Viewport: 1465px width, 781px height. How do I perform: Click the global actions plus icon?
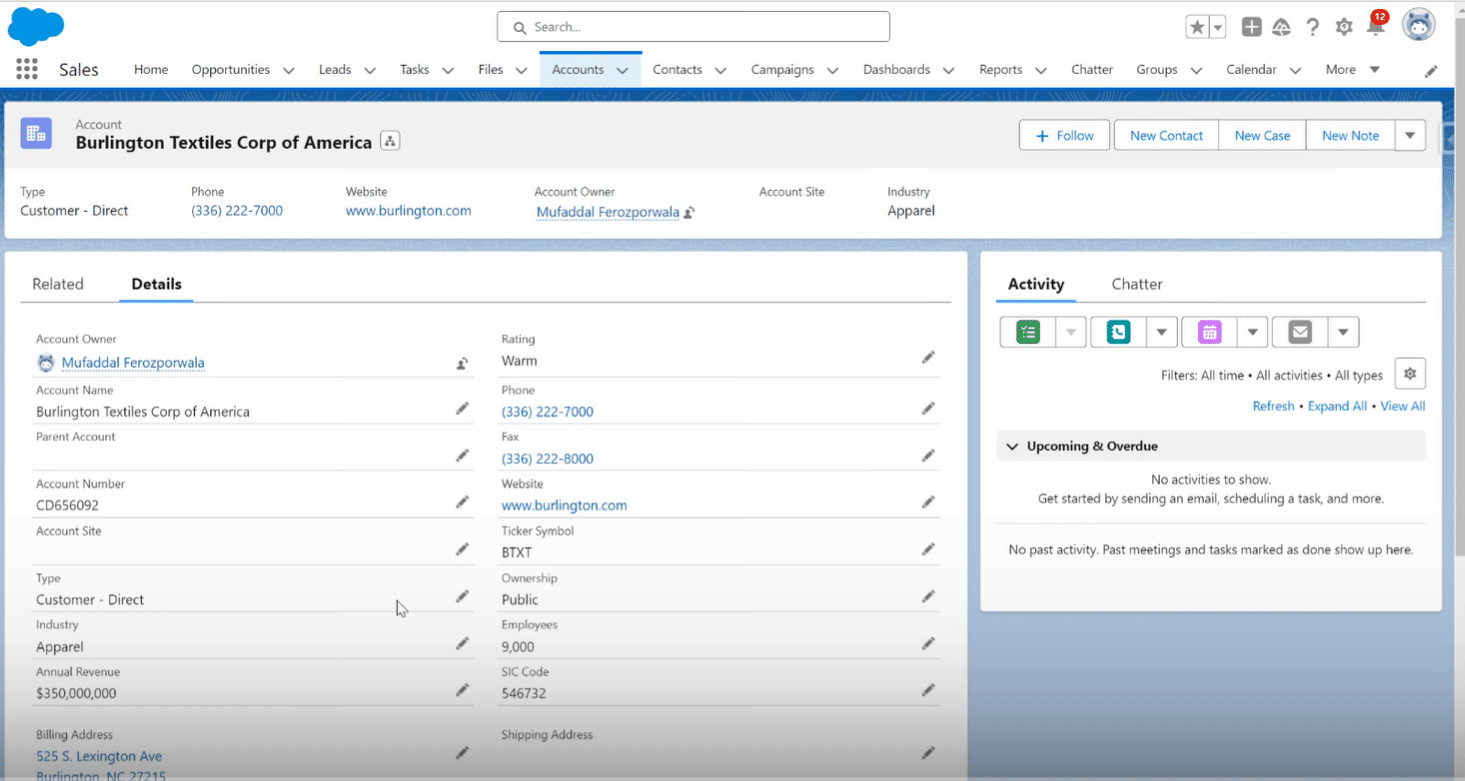click(x=1251, y=27)
